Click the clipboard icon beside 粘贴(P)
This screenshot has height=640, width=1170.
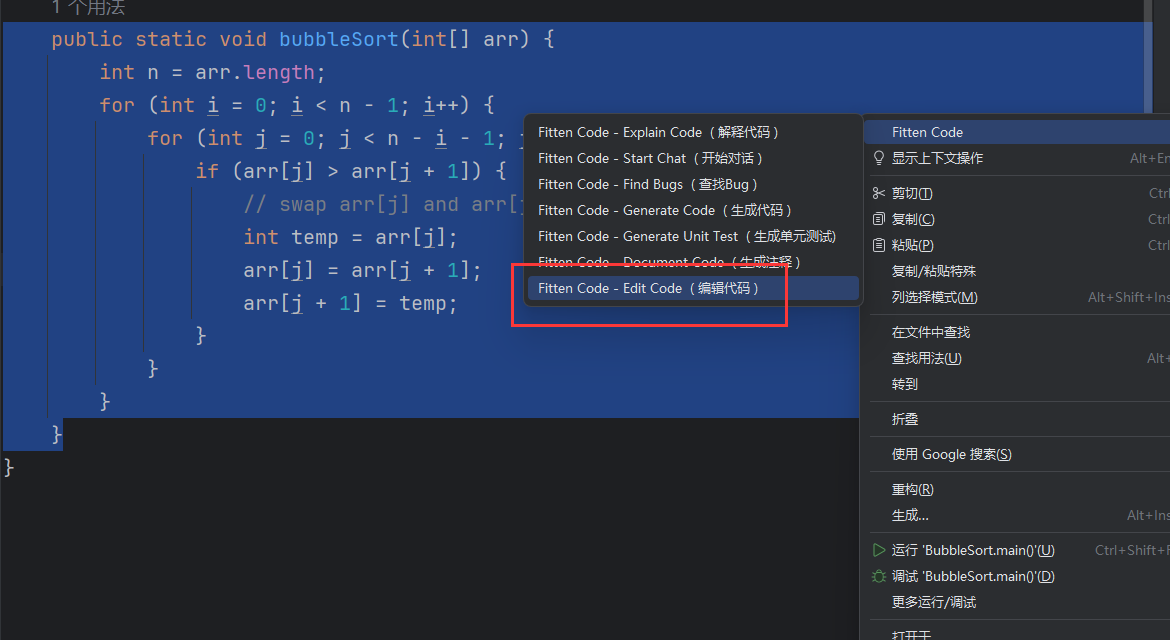click(x=879, y=245)
